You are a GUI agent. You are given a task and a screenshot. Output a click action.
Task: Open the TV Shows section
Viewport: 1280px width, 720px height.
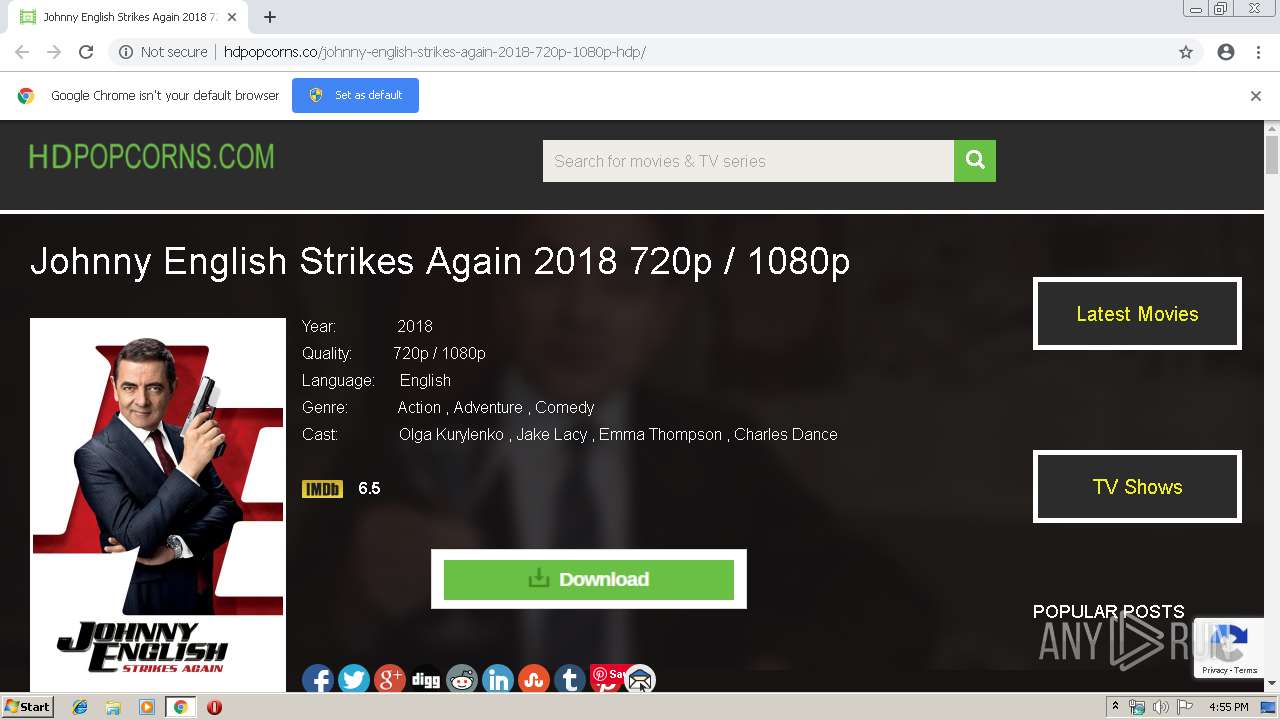tap(1137, 487)
